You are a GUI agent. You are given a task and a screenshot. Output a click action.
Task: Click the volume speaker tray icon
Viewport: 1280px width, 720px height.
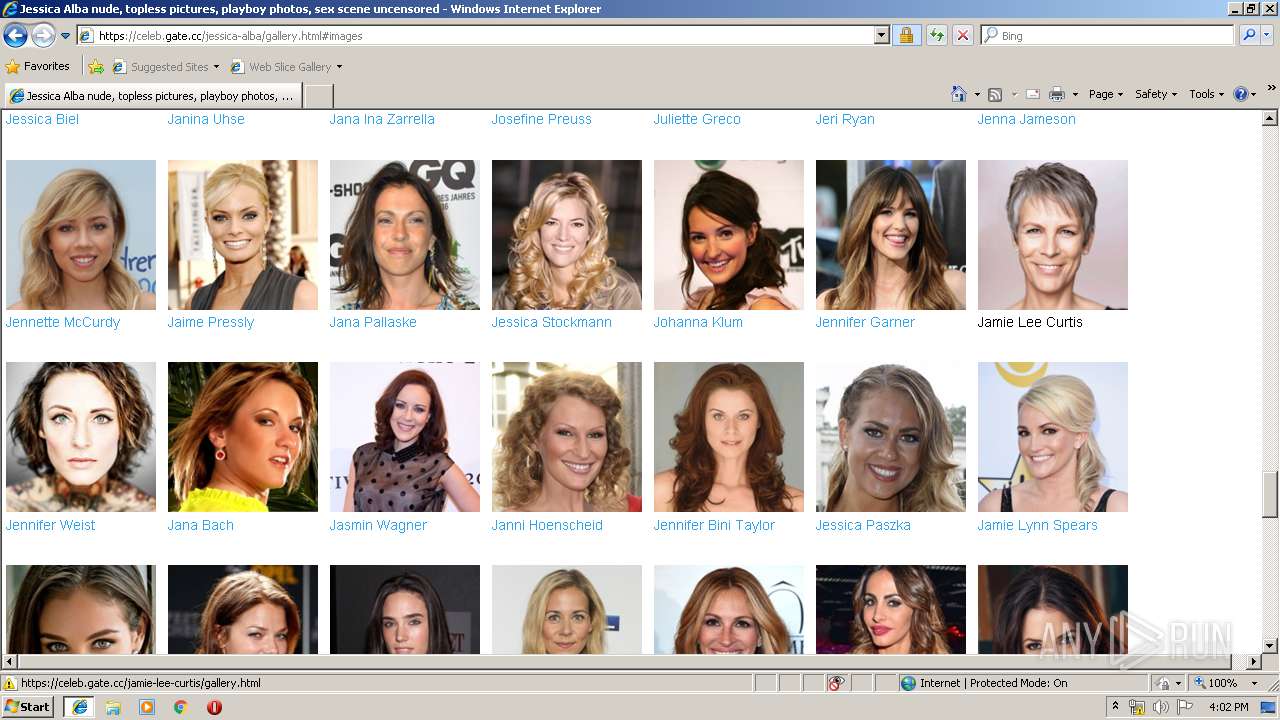click(x=1160, y=707)
